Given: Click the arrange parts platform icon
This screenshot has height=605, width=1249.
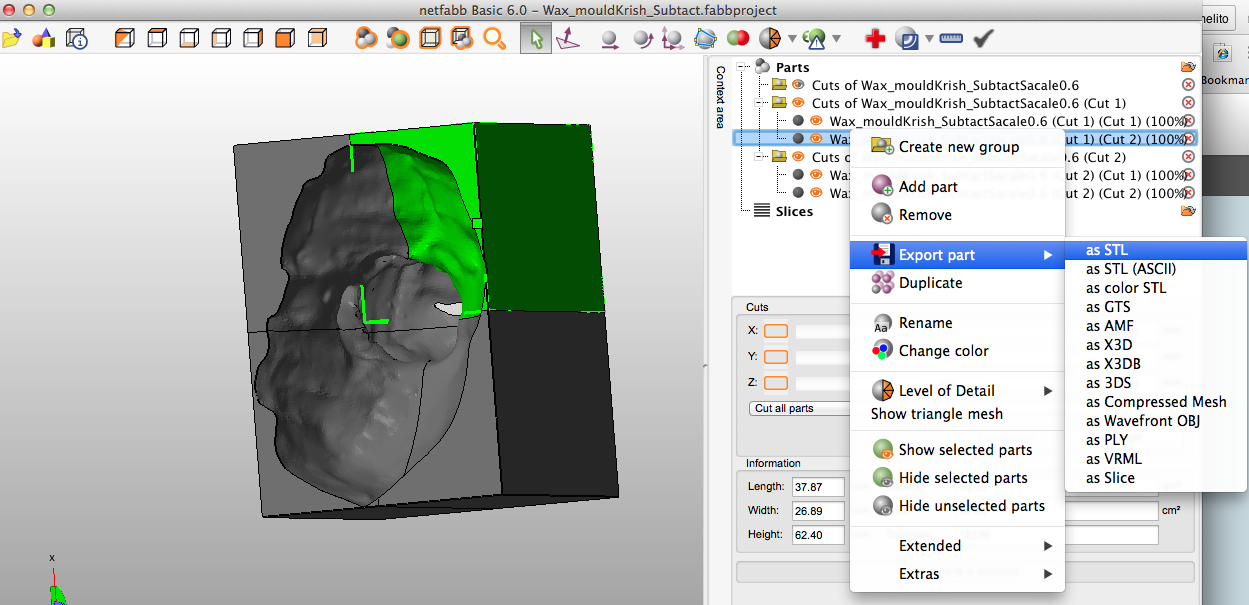Looking at the screenshot, I should (x=705, y=39).
